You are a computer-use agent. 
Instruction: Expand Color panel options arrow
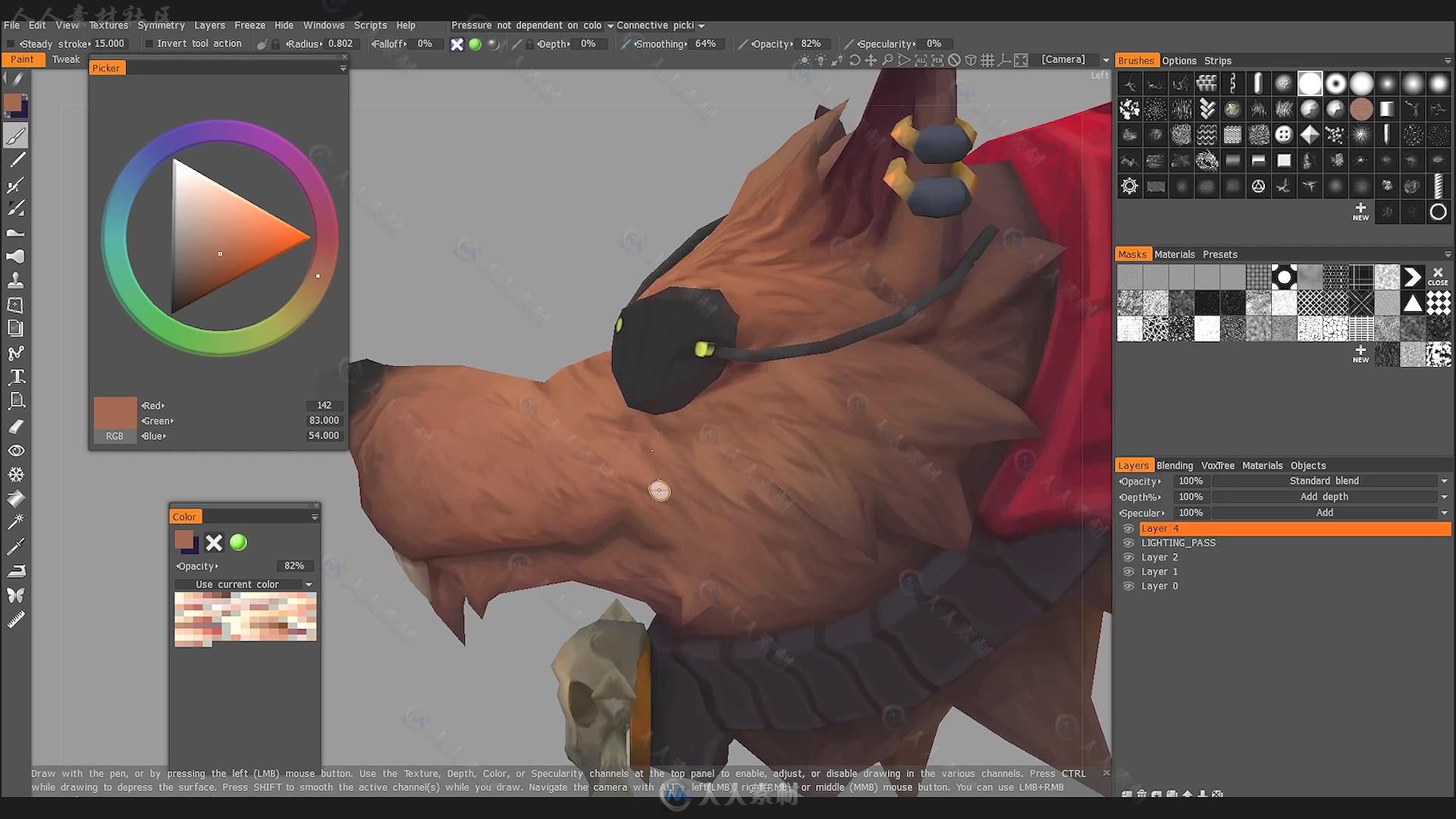(x=315, y=517)
